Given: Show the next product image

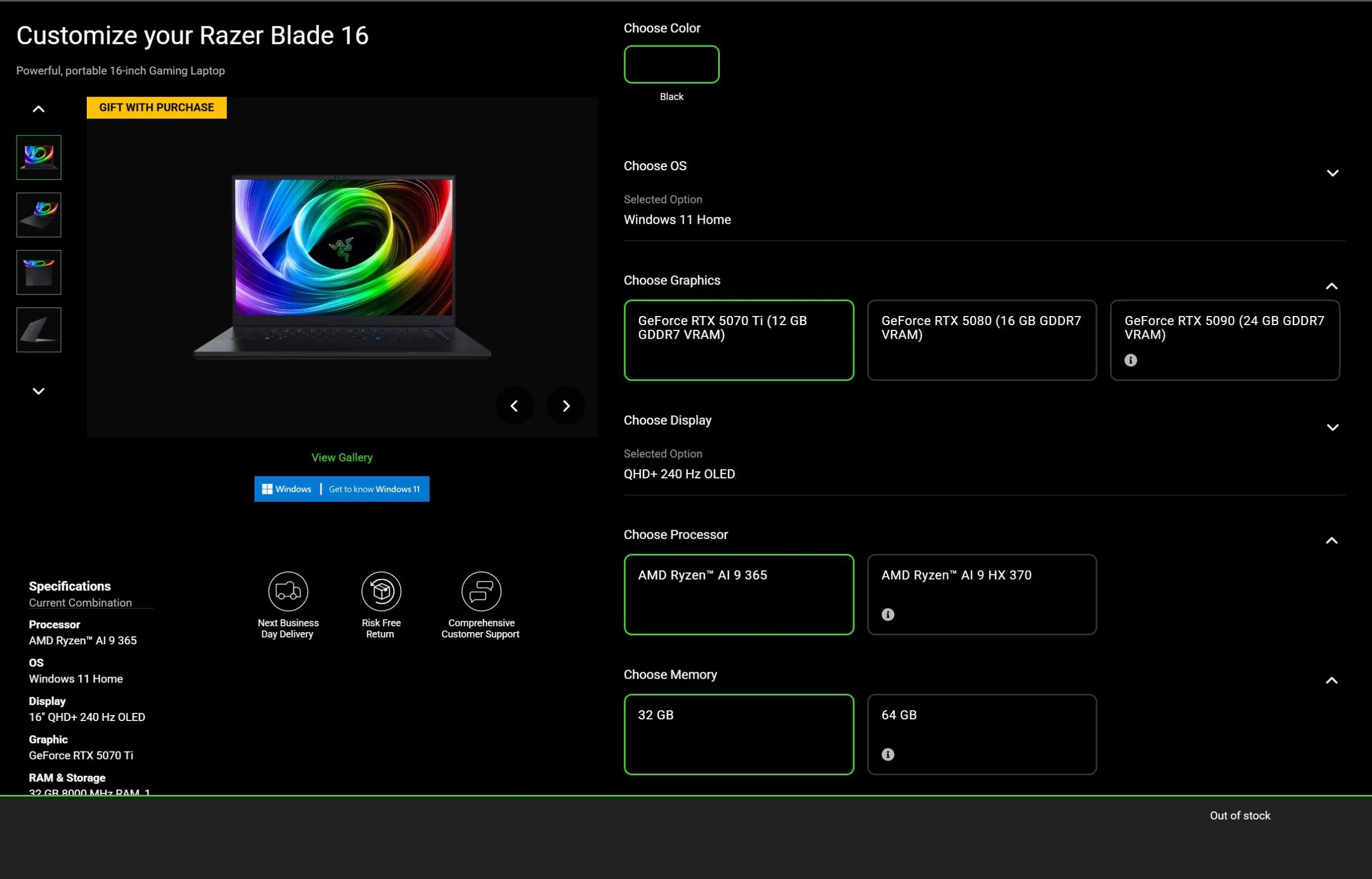Looking at the screenshot, I should [x=566, y=406].
